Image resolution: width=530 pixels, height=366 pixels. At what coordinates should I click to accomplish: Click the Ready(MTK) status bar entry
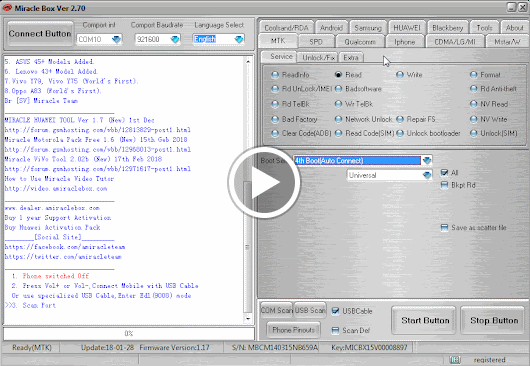coord(31,347)
